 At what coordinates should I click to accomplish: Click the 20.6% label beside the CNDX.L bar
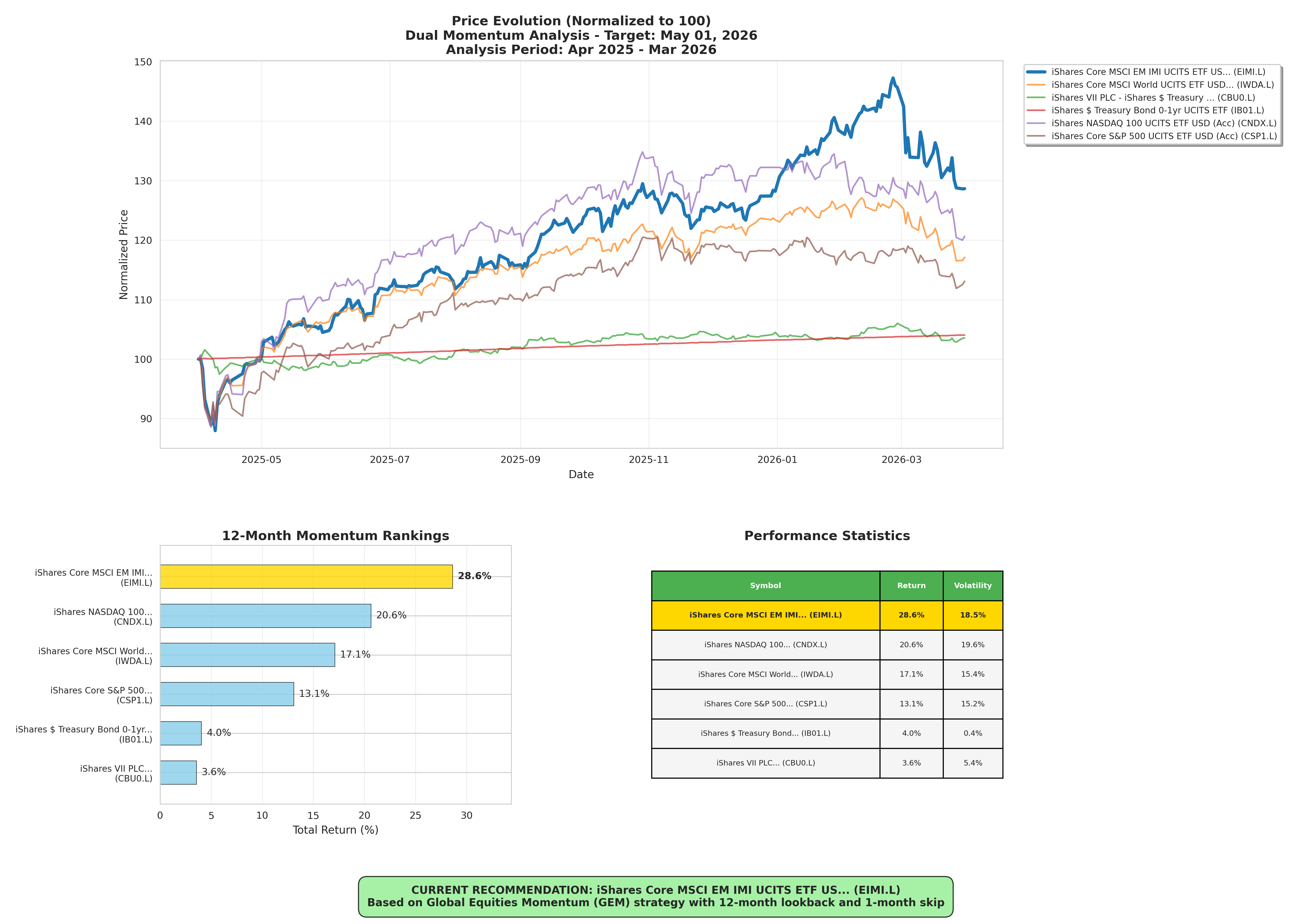[x=391, y=616]
